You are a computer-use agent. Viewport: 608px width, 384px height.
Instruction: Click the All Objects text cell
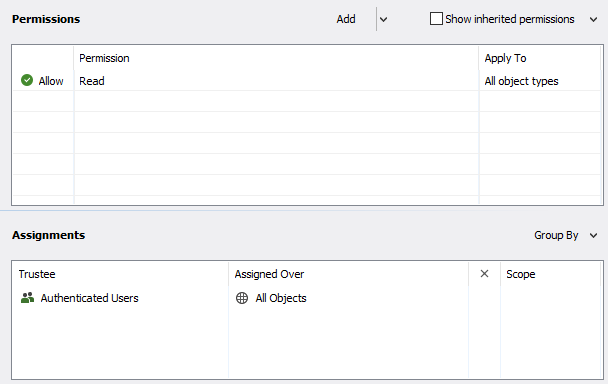281,298
